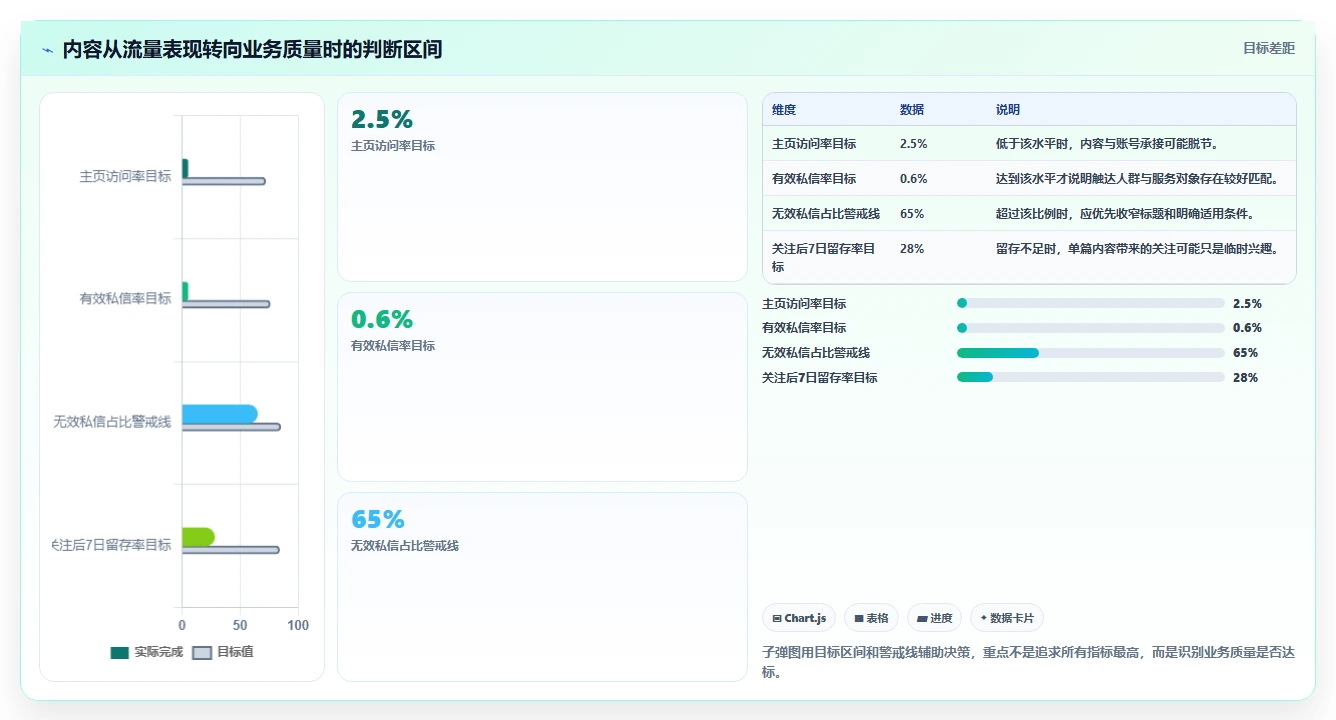
Task: Click chart axis label '主页访问率目标'
Action: pyautogui.click(x=125, y=176)
